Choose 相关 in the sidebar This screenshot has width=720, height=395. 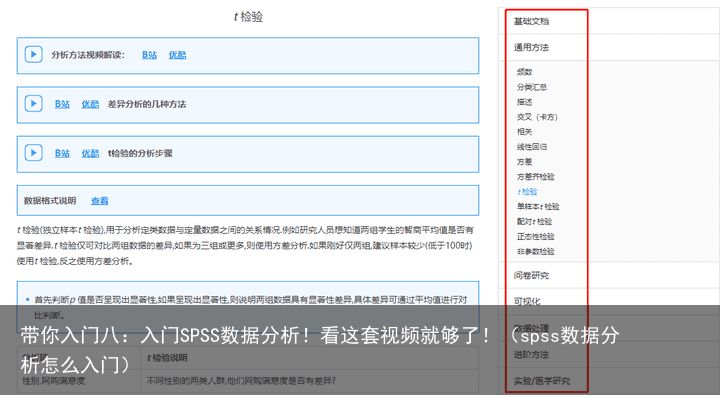coord(524,132)
